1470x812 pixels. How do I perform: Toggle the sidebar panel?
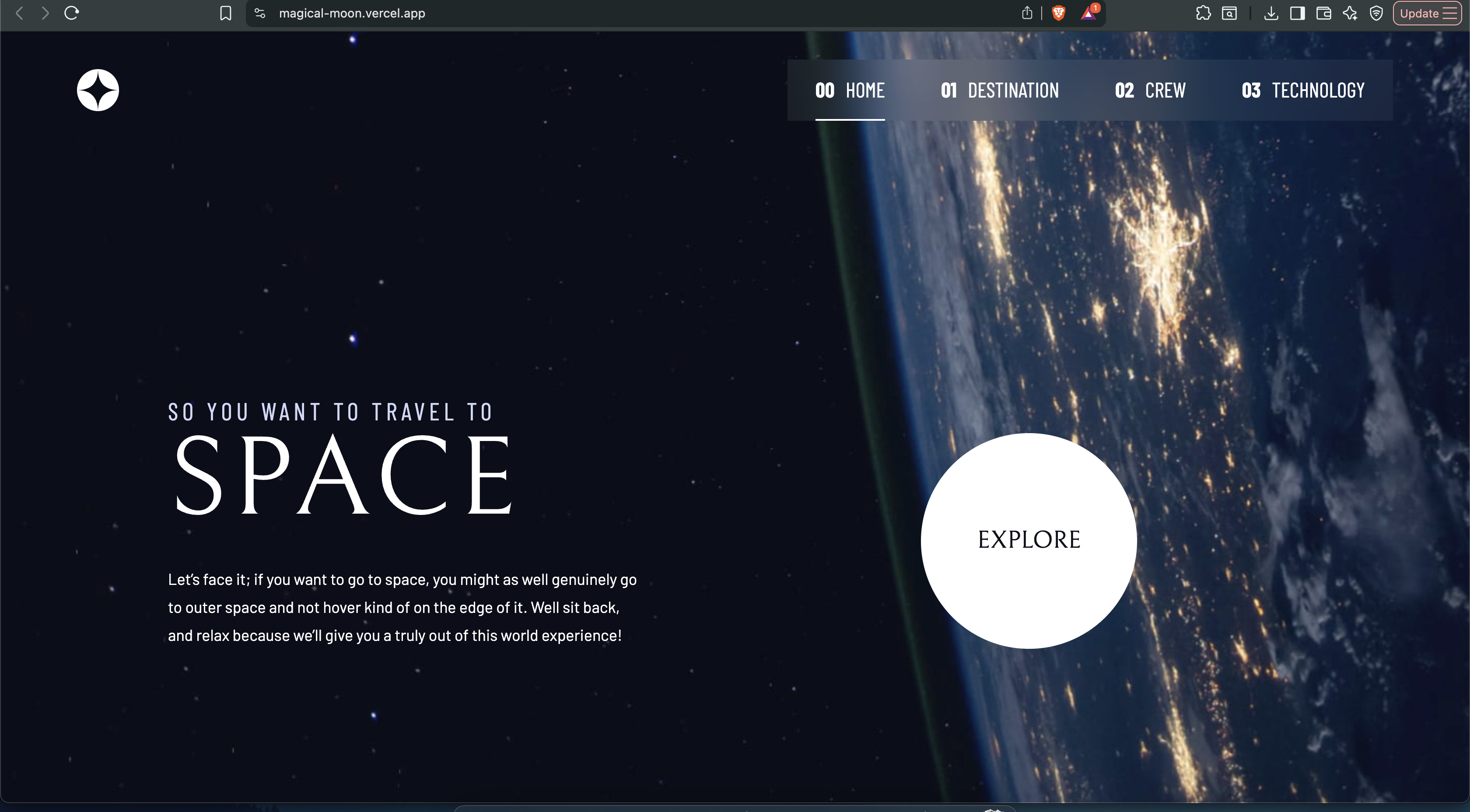(x=1297, y=13)
